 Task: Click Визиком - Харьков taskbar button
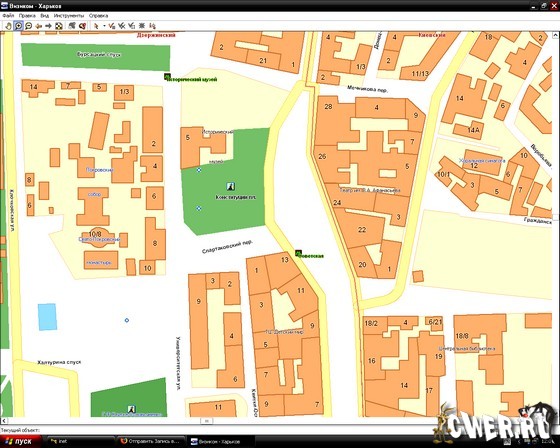coord(221,442)
